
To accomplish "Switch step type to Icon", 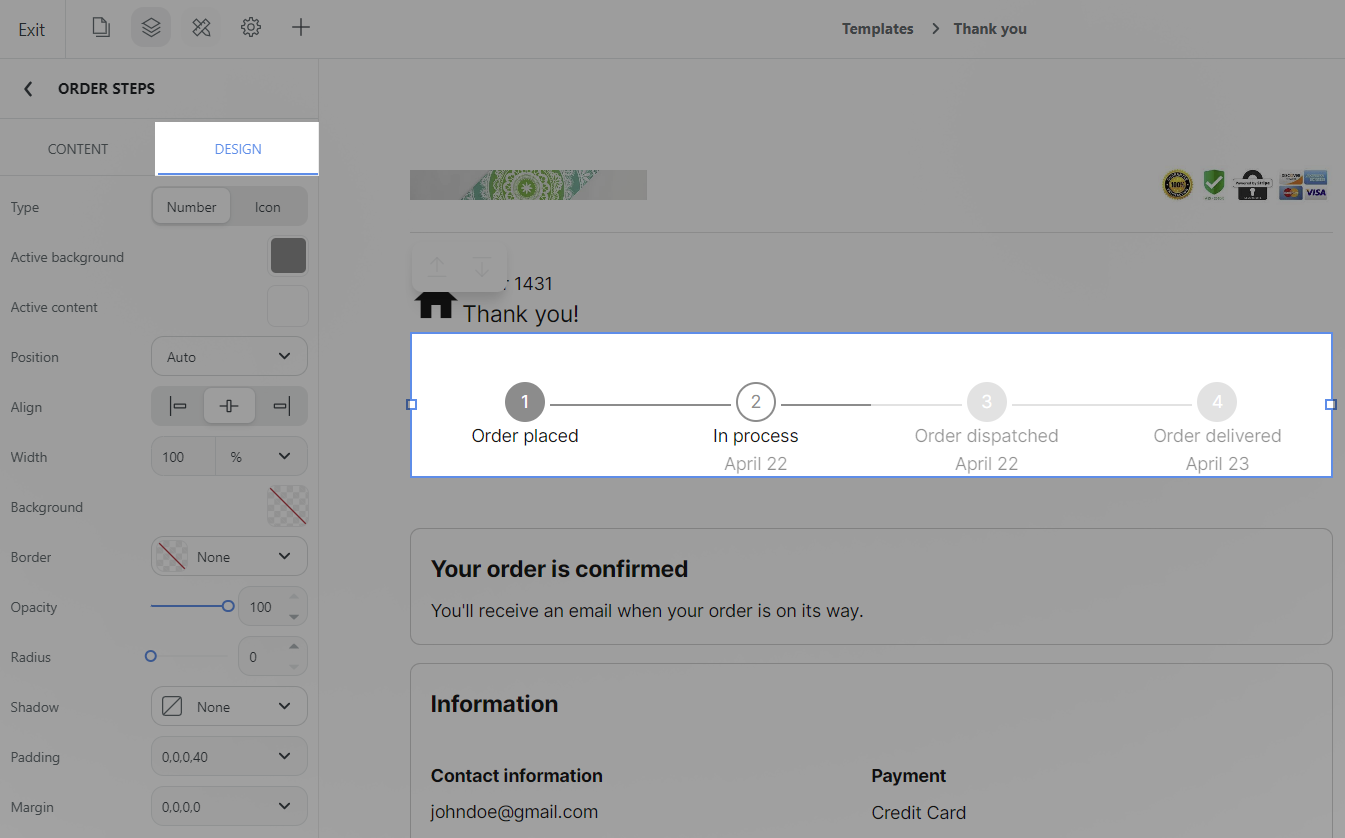I will [267, 207].
